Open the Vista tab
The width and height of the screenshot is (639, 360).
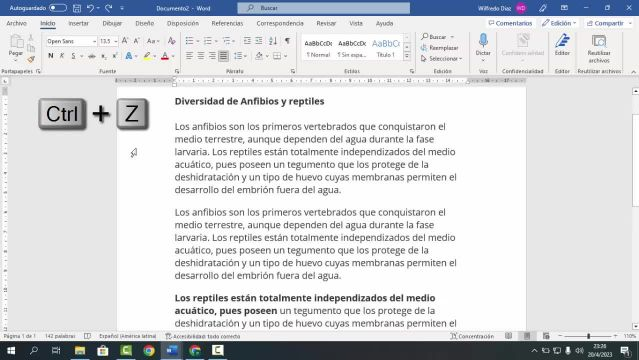(x=356, y=23)
